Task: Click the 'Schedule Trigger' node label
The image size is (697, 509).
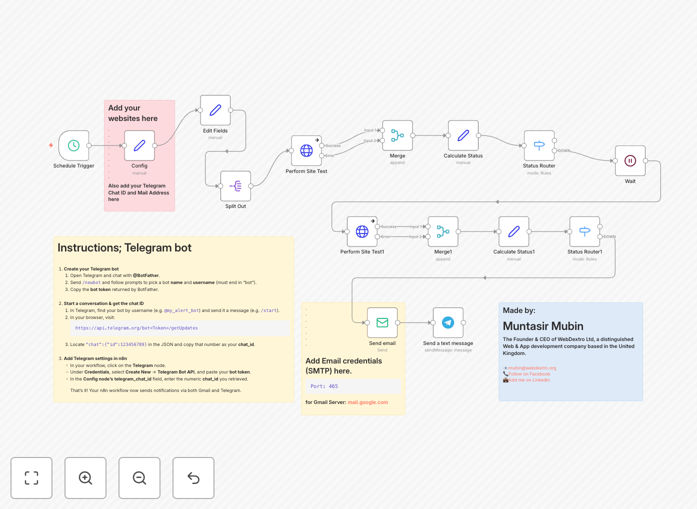Action: point(74,166)
